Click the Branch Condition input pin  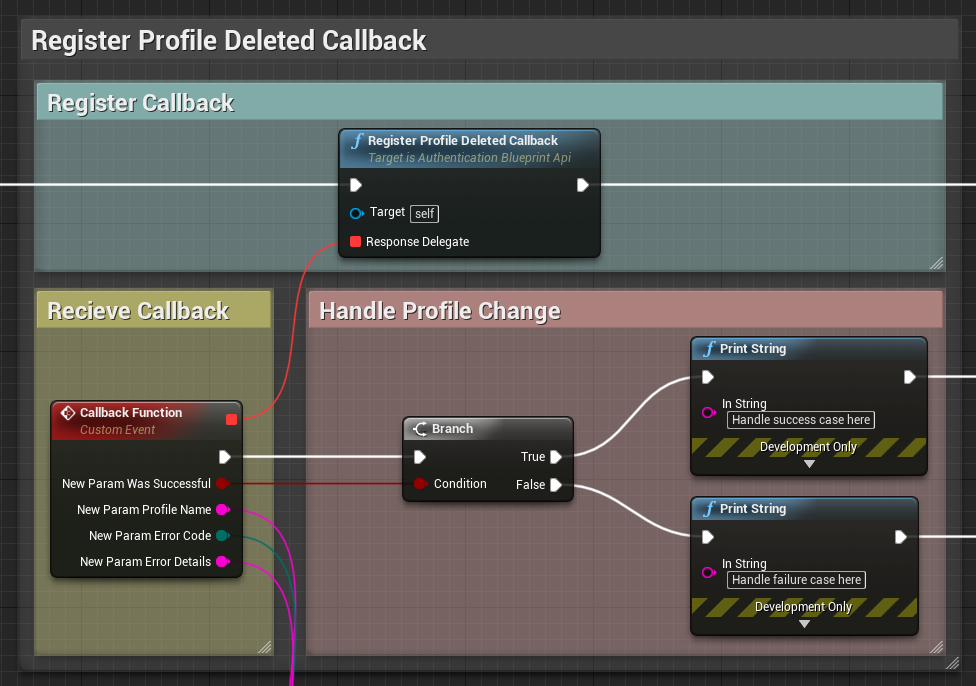click(x=420, y=484)
